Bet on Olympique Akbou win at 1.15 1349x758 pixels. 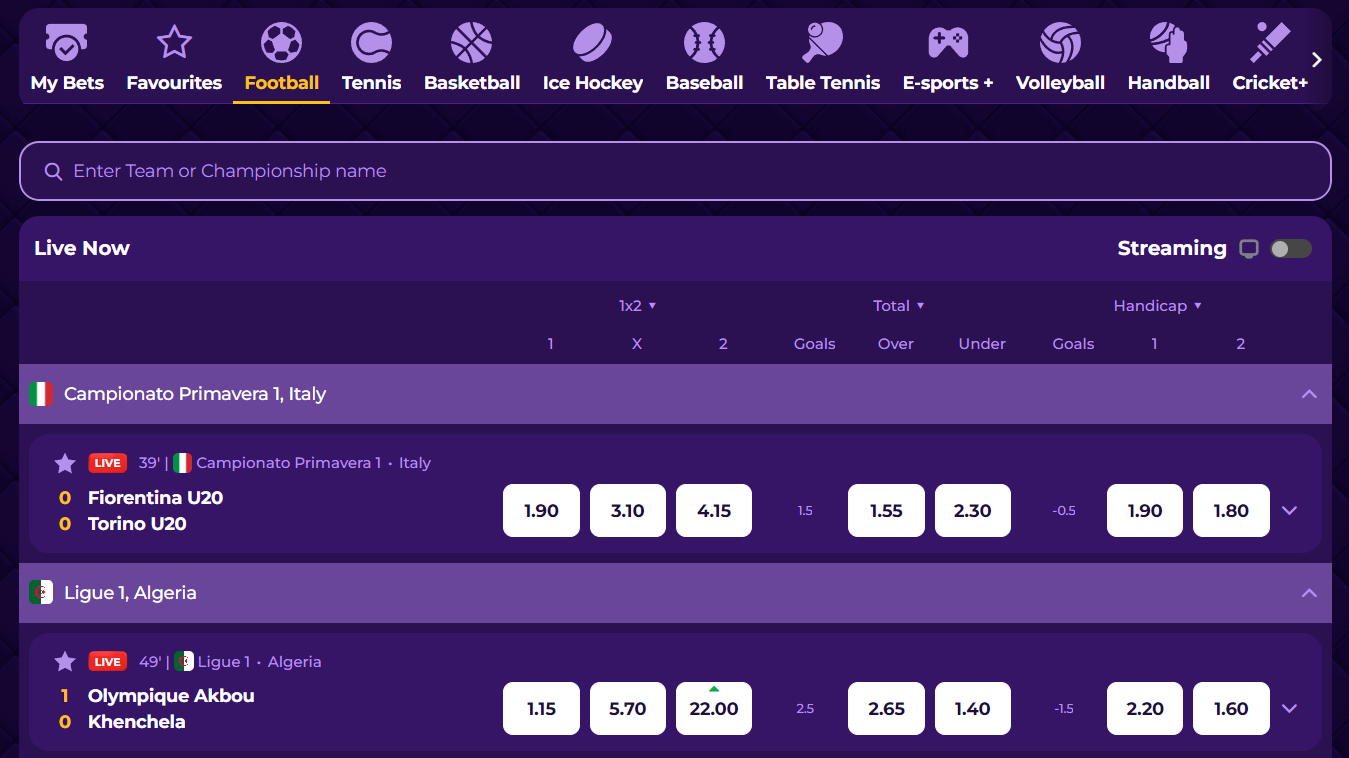tap(541, 709)
